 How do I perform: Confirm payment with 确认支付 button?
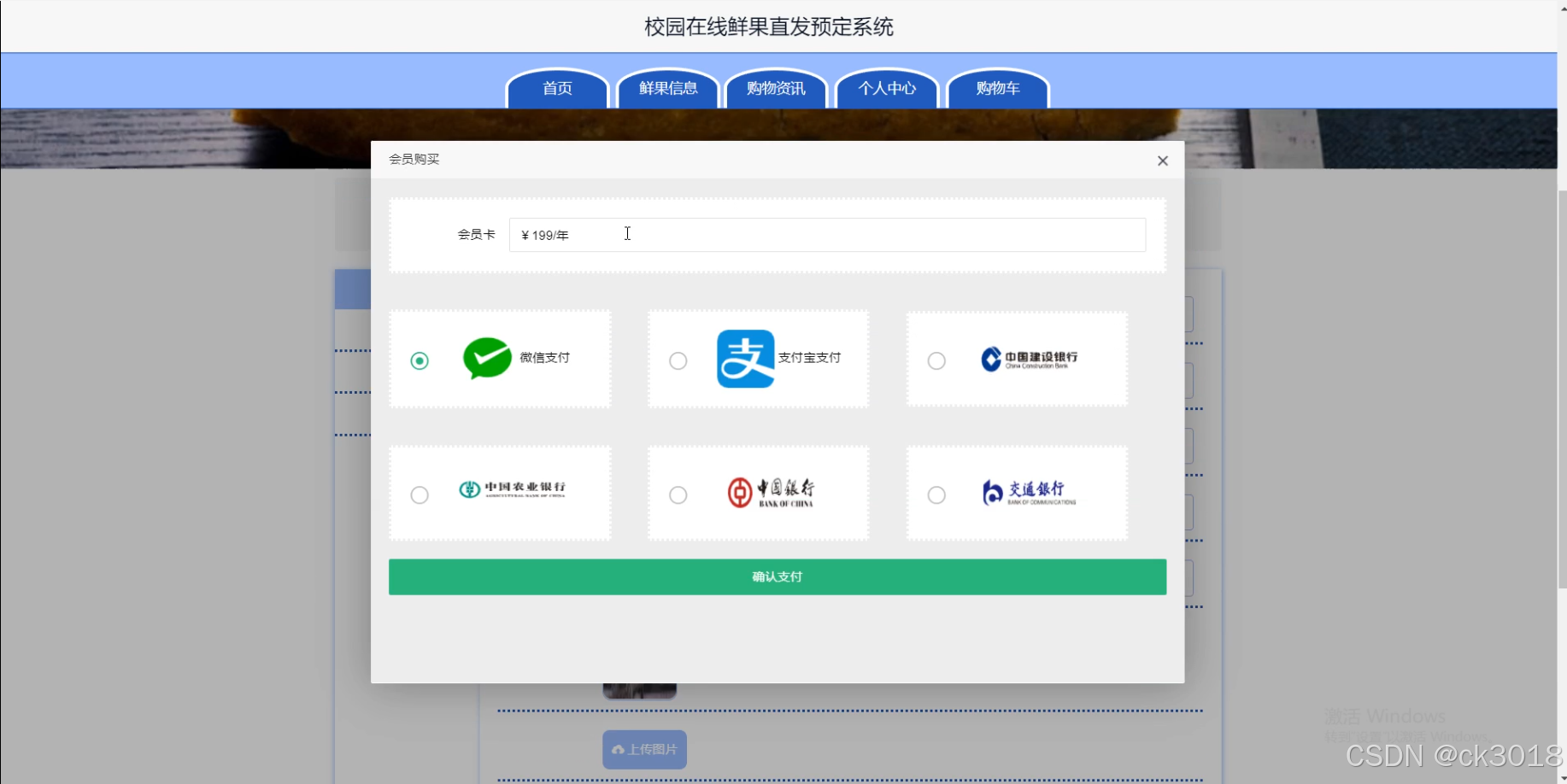[x=778, y=577]
